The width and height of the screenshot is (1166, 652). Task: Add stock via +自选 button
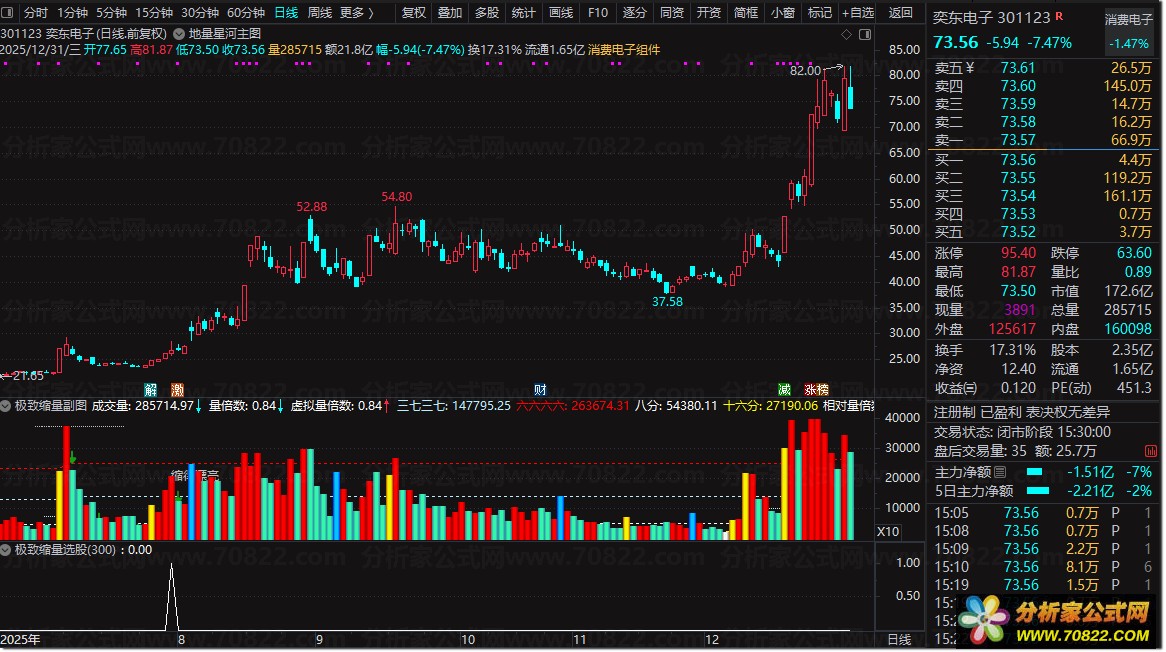857,13
